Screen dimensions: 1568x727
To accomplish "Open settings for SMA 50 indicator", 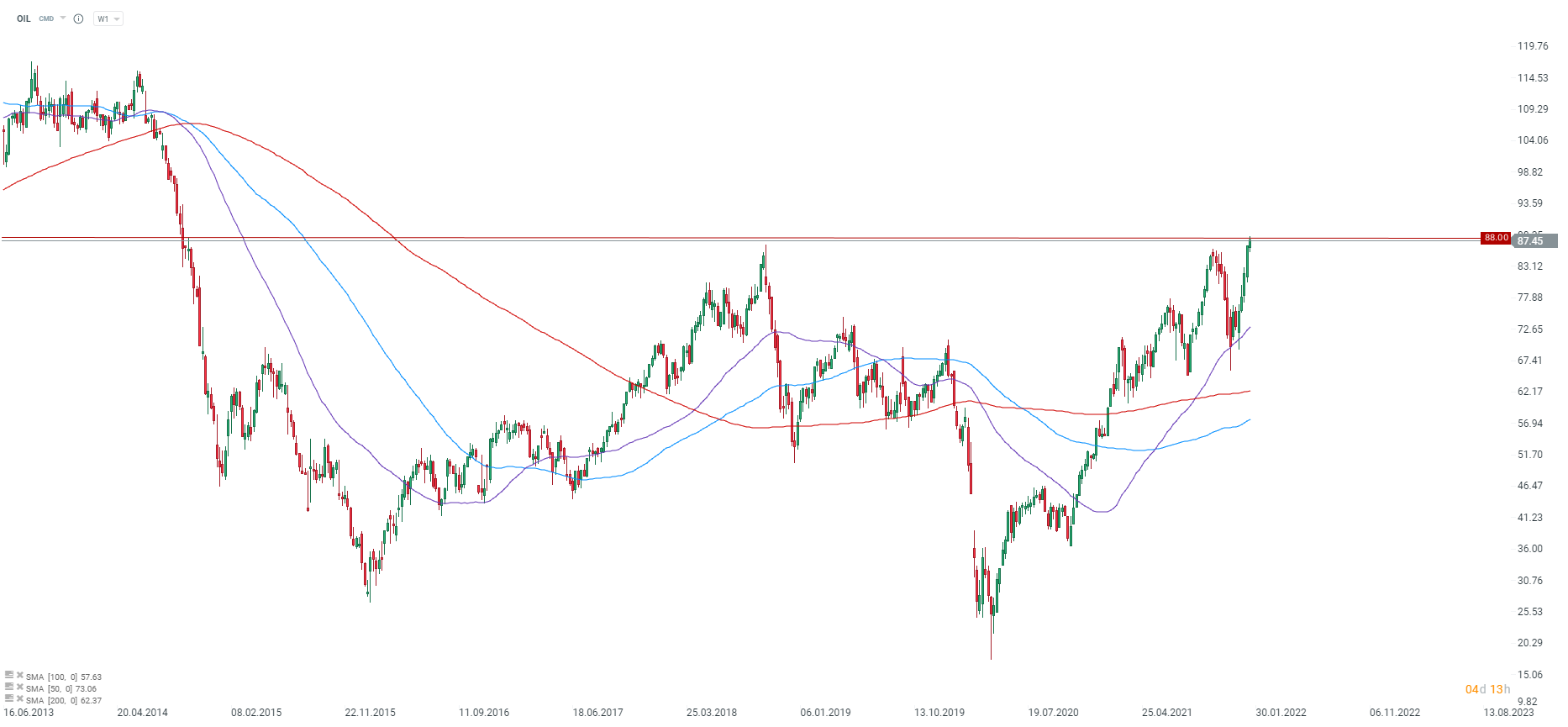I will (9, 687).
